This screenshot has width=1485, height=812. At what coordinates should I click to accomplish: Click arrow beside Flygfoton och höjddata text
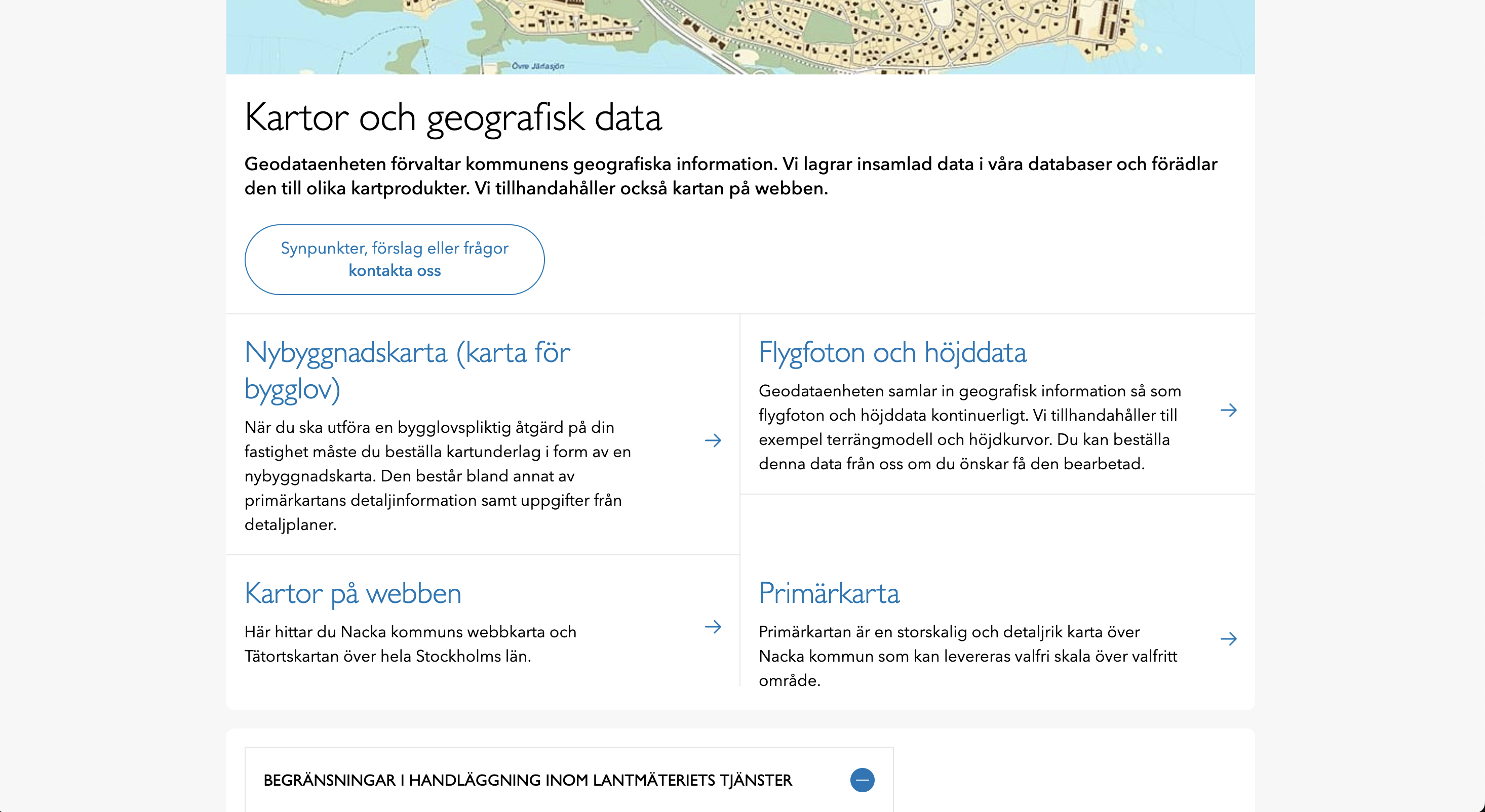(1229, 410)
